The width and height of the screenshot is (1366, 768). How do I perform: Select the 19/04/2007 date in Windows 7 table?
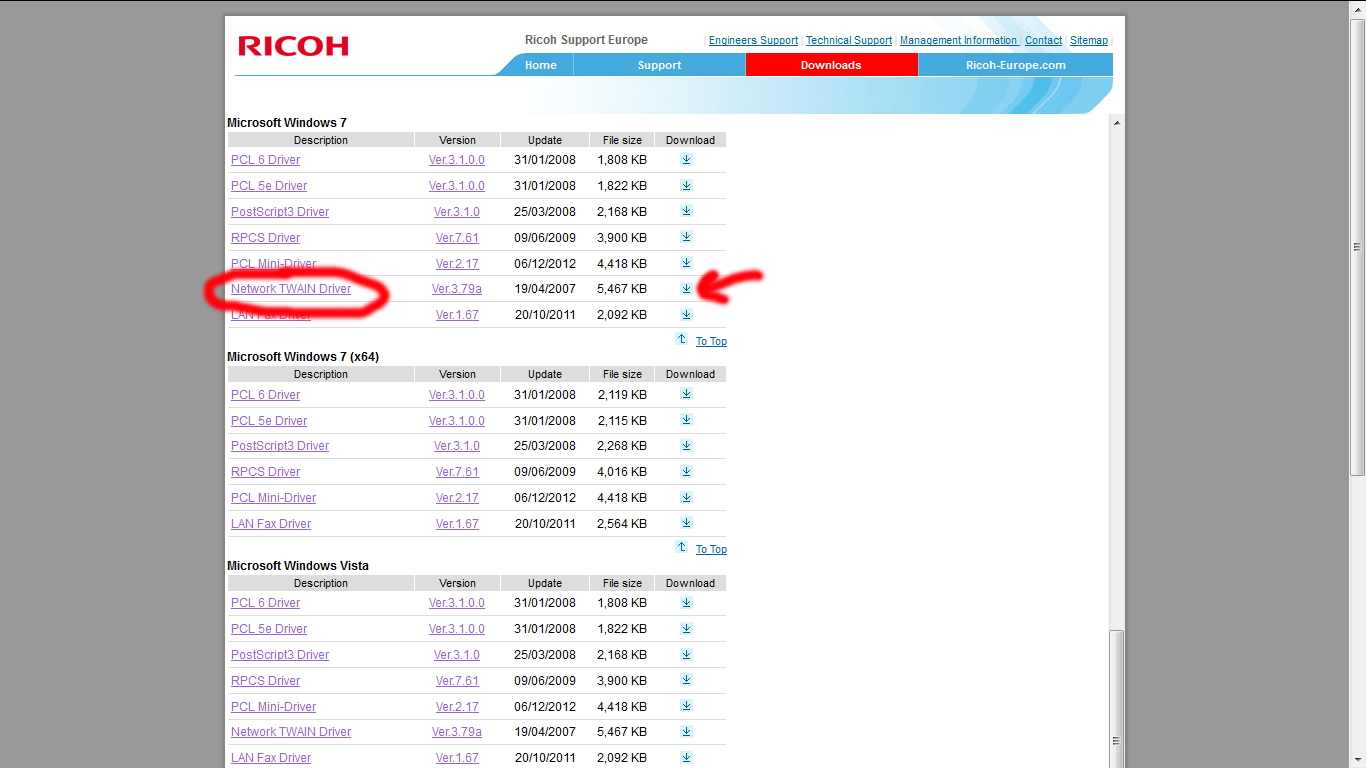point(545,289)
